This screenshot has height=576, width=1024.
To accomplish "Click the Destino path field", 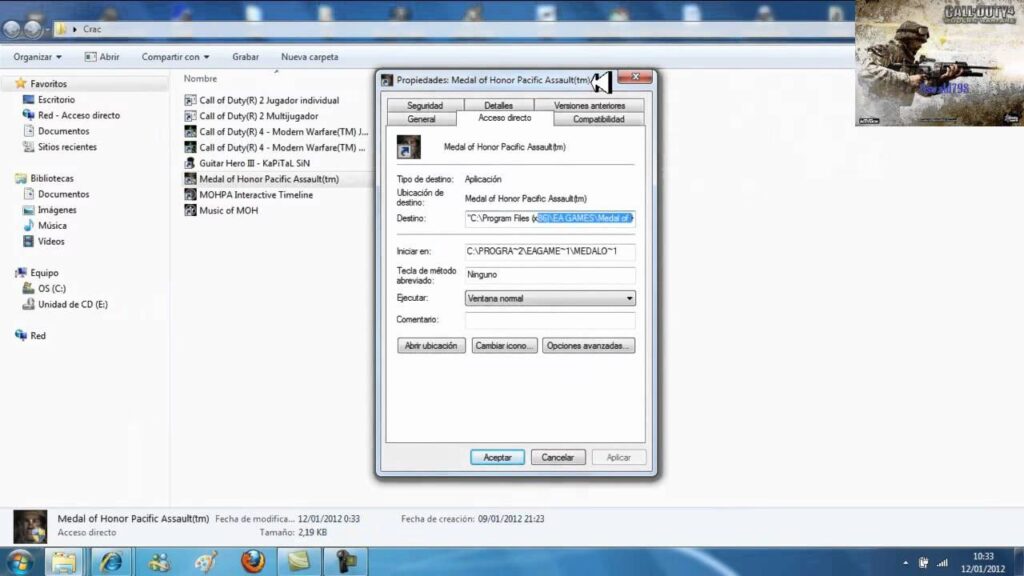I will tap(550, 218).
